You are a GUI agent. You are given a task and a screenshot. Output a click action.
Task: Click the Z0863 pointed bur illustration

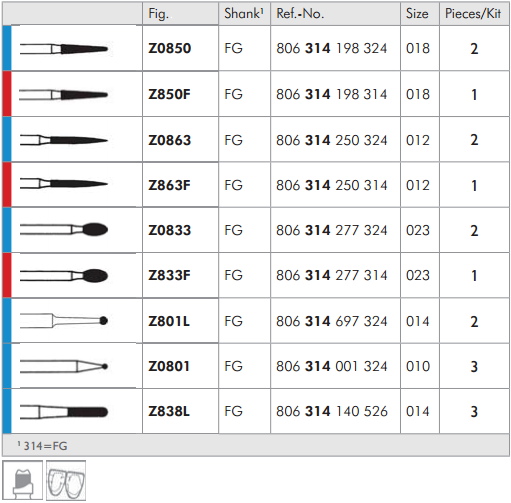[x=64, y=140]
